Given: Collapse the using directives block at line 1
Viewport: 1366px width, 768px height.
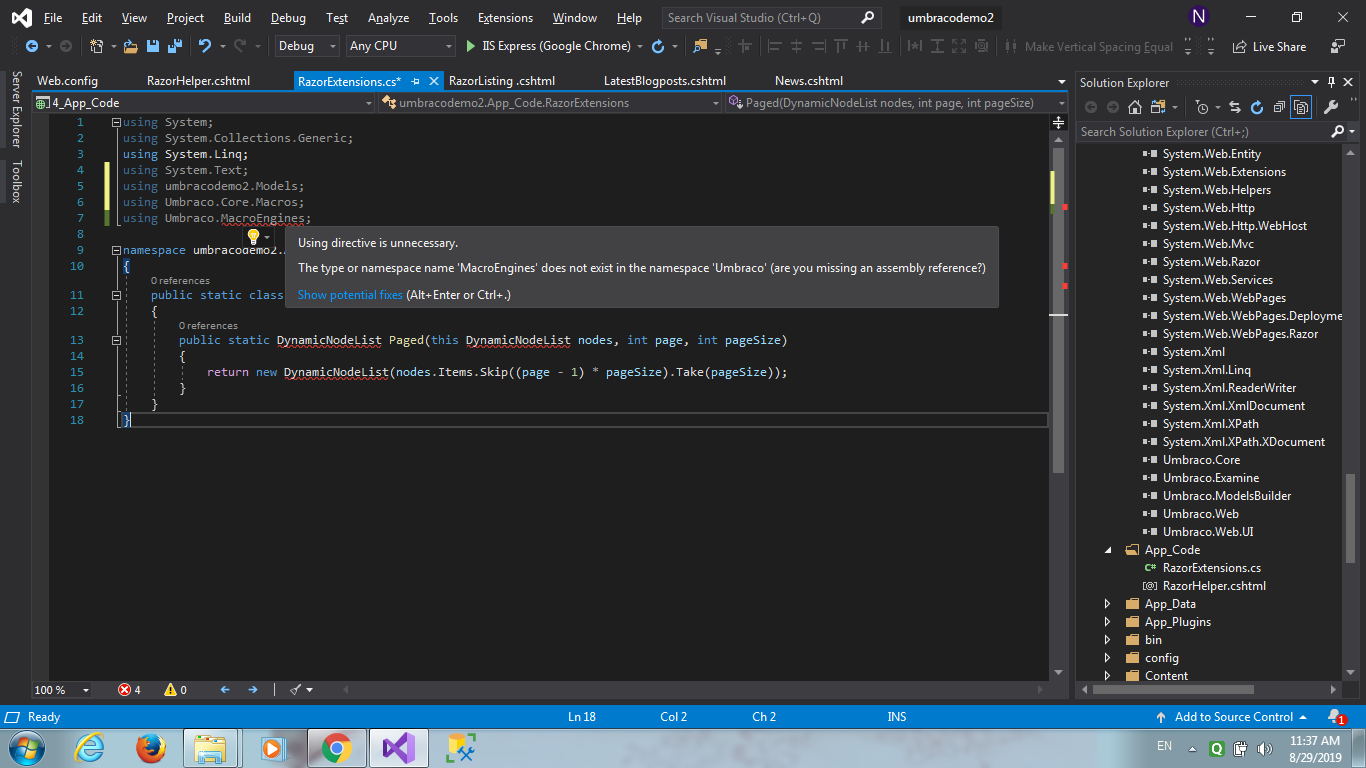Looking at the screenshot, I should coord(117,122).
